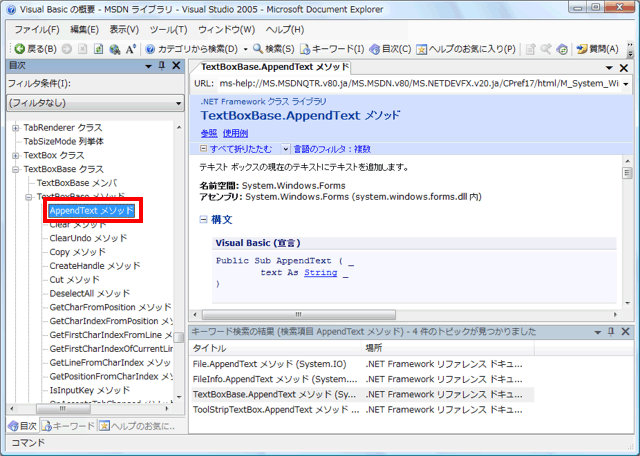The image size is (640, 456).
Task: Open the active documents list dropdown arrow
Action: 609,68
